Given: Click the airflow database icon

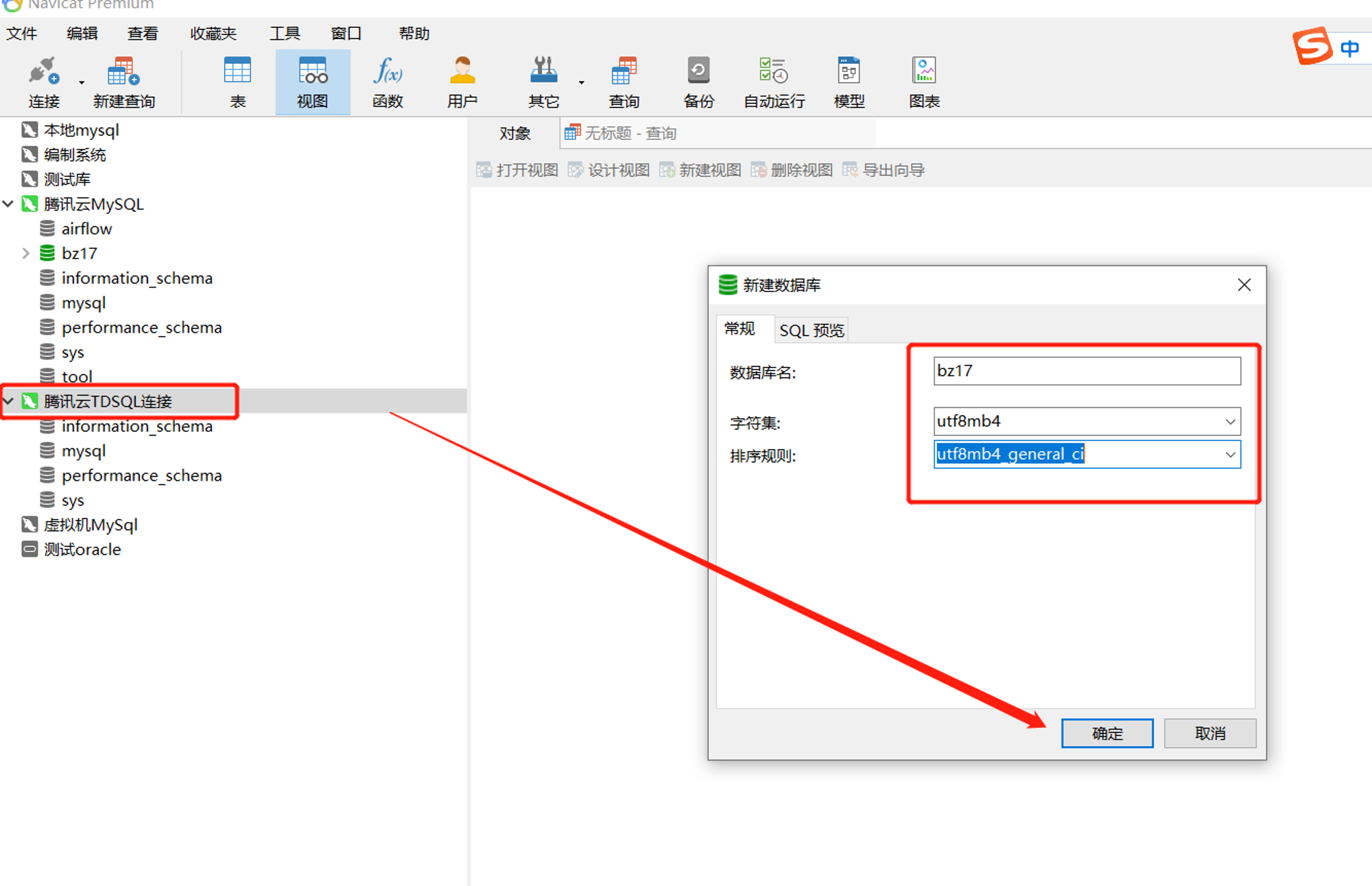Looking at the screenshot, I should 47,228.
